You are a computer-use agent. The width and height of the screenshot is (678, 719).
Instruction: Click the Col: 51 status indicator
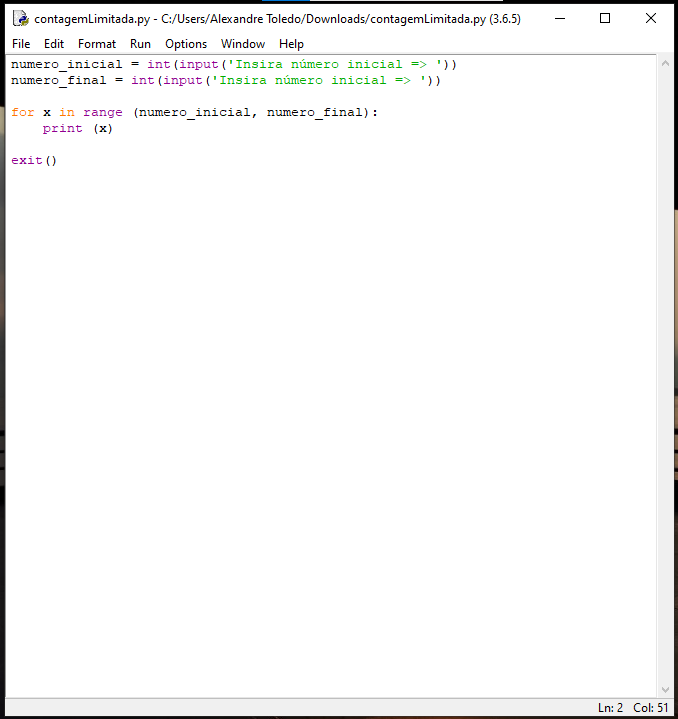point(651,708)
